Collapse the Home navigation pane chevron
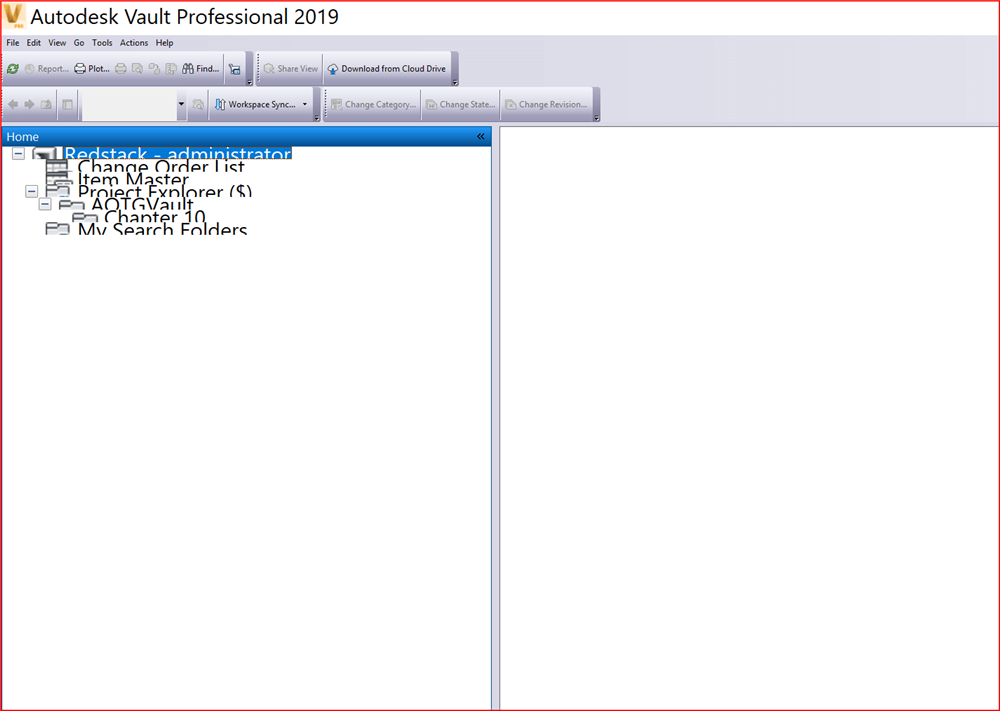This screenshot has height=711, width=1000. 481,136
